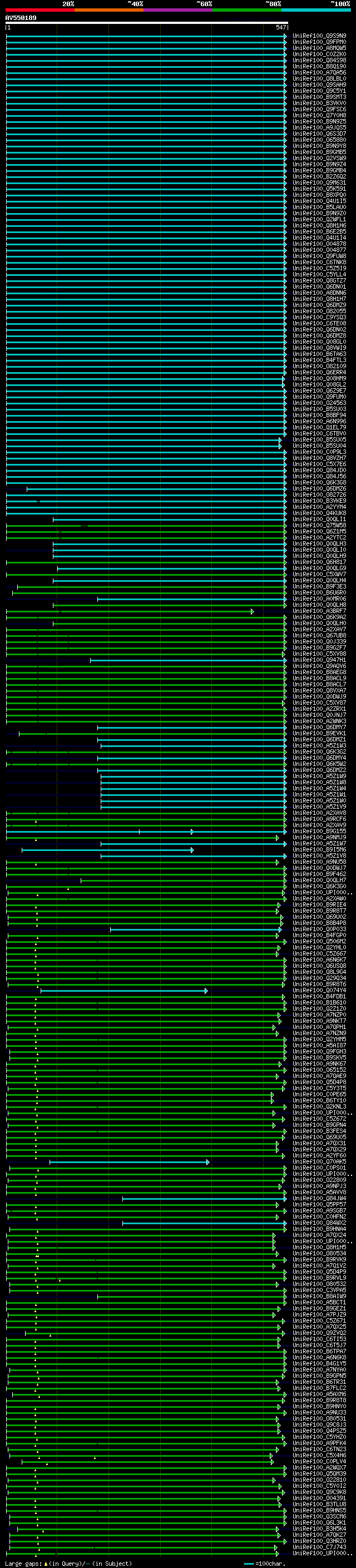Screen dimensions: 356x1568
Task: Select the label UniRef100_B2Z6Q2
Action: [319, 176]
